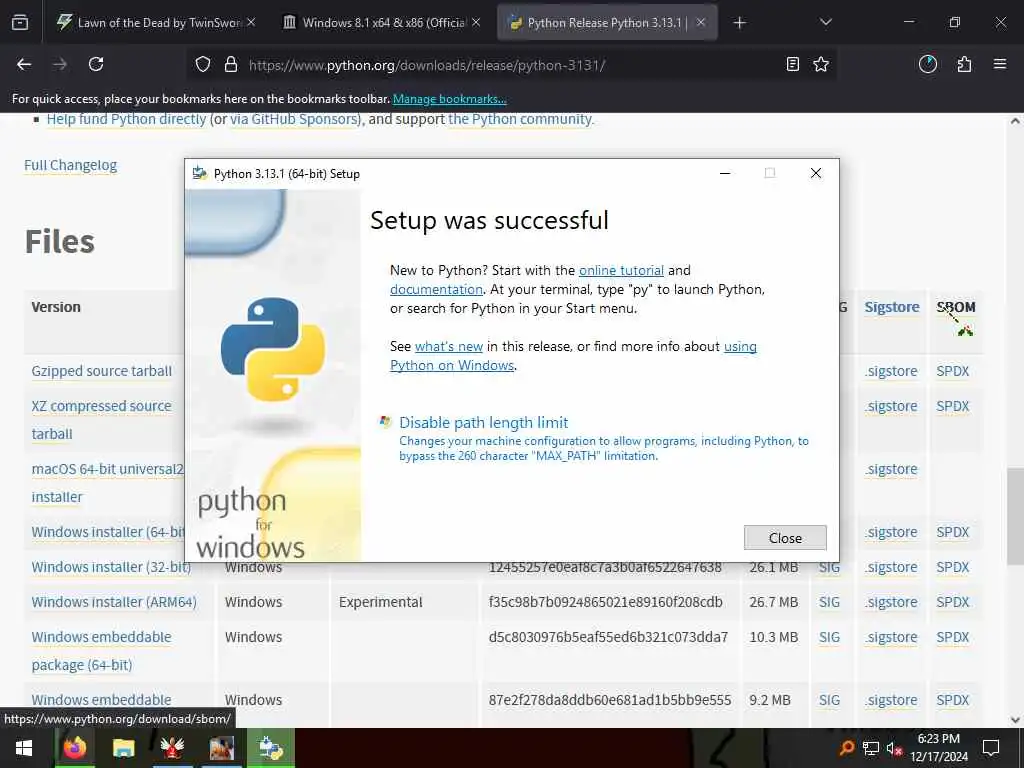Open Firefox View icon at top left

tap(20, 23)
